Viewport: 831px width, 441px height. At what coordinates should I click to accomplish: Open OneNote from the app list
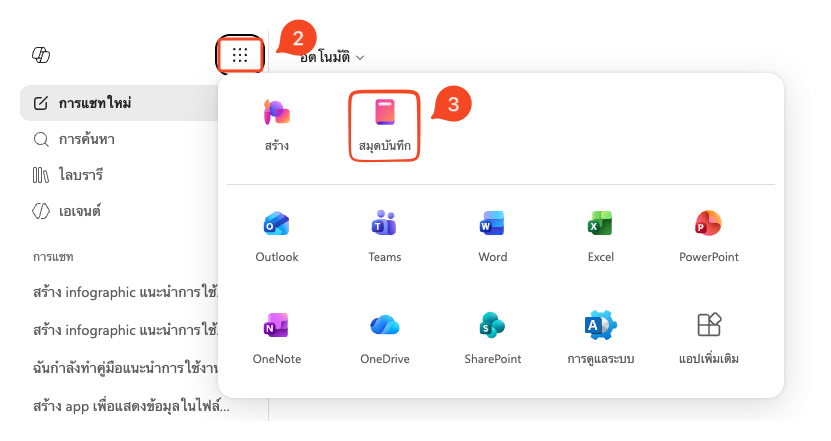[x=277, y=338]
